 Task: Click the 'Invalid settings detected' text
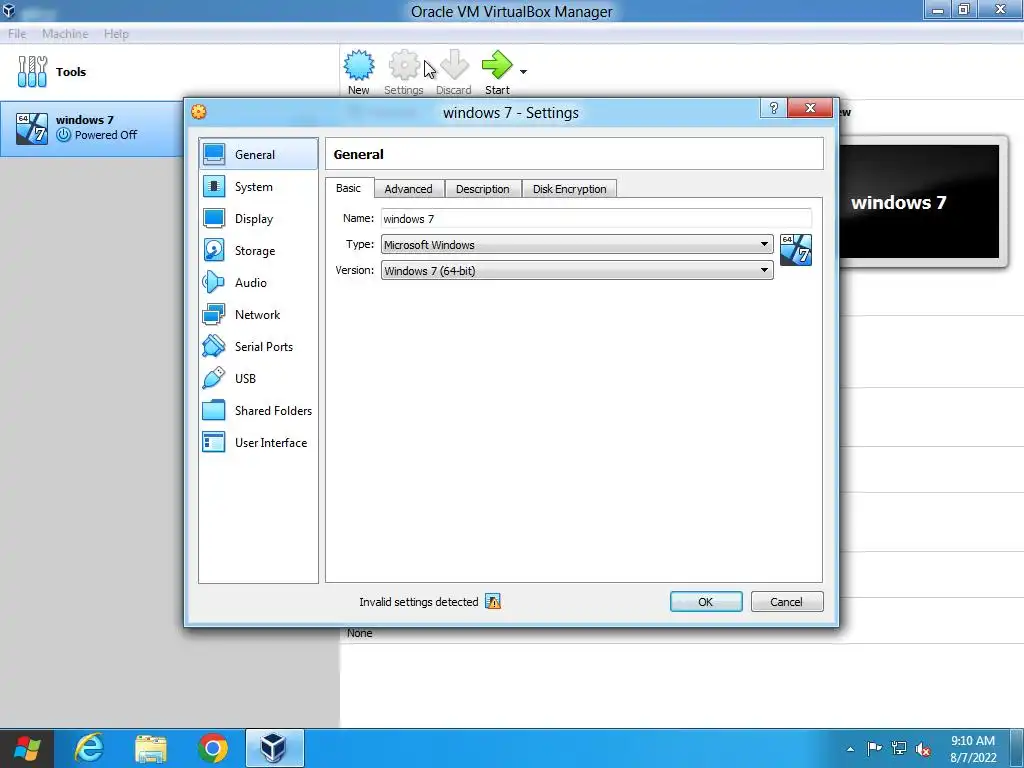(419, 602)
